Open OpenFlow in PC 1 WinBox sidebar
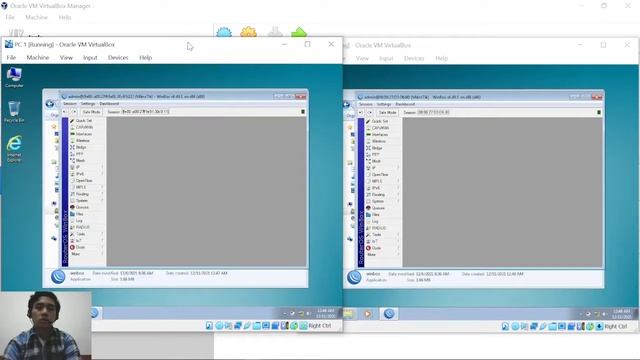Viewport: 640px width, 360px height. point(84,180)
